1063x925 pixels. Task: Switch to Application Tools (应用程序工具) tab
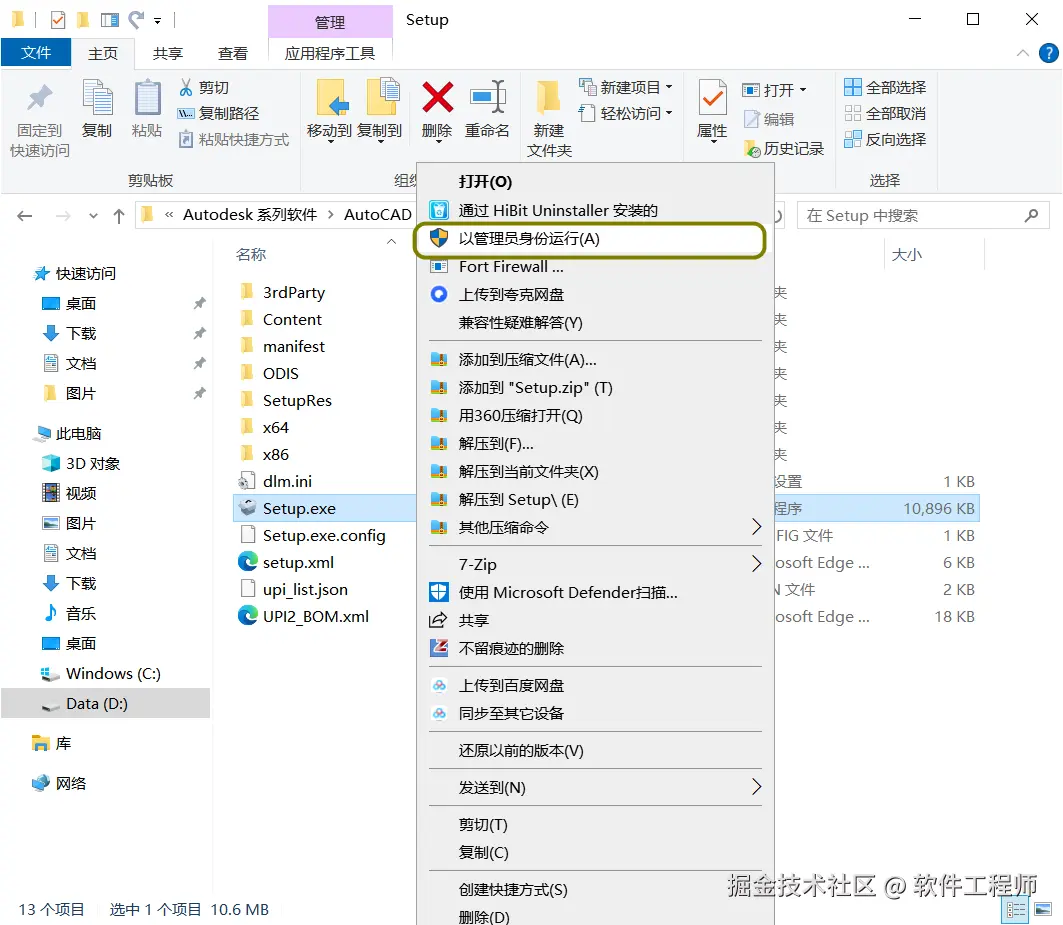(329, 53)
